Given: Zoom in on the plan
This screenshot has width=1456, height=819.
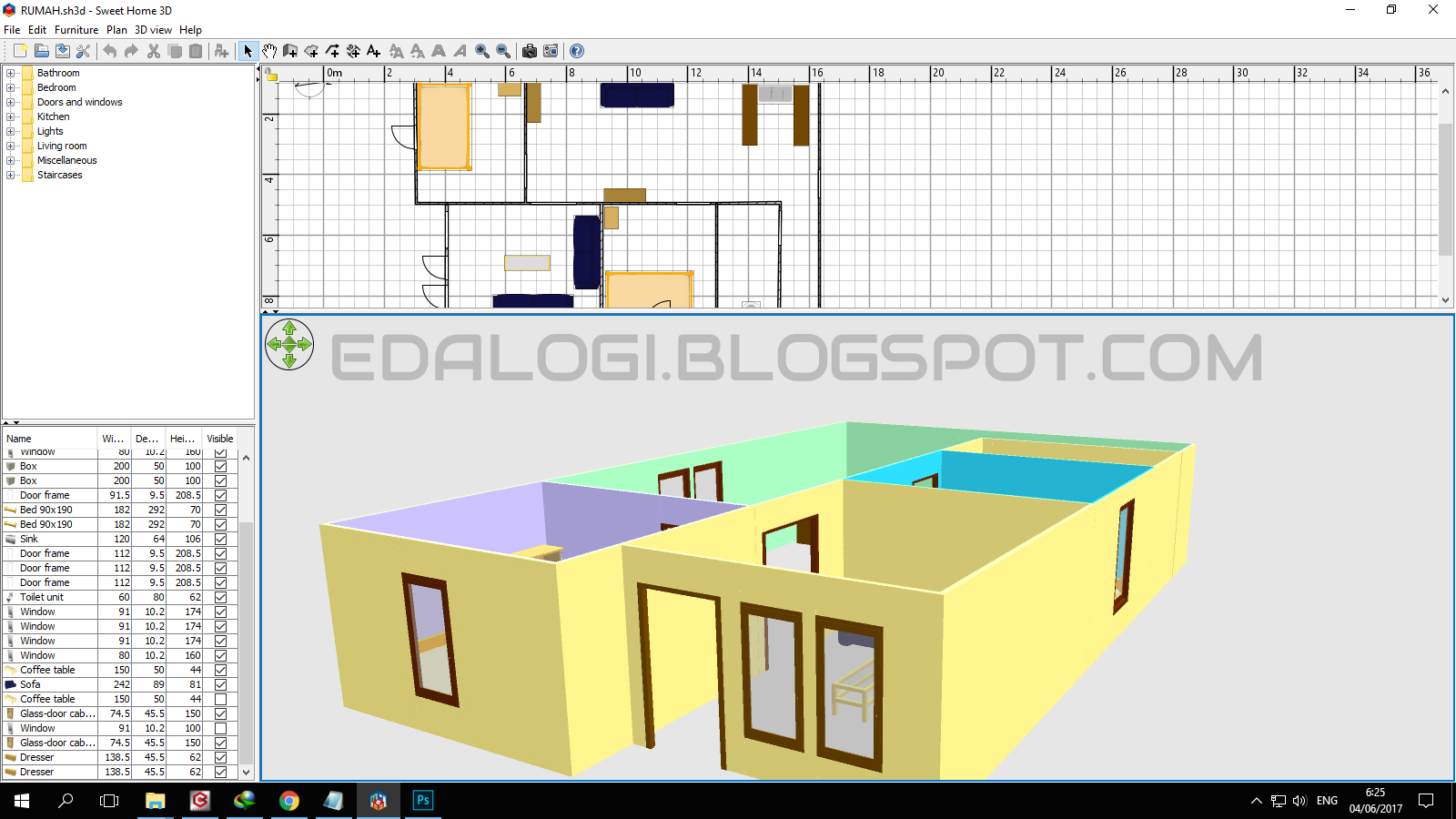Looking at the screenshot, I should click(x=482, y=51).
